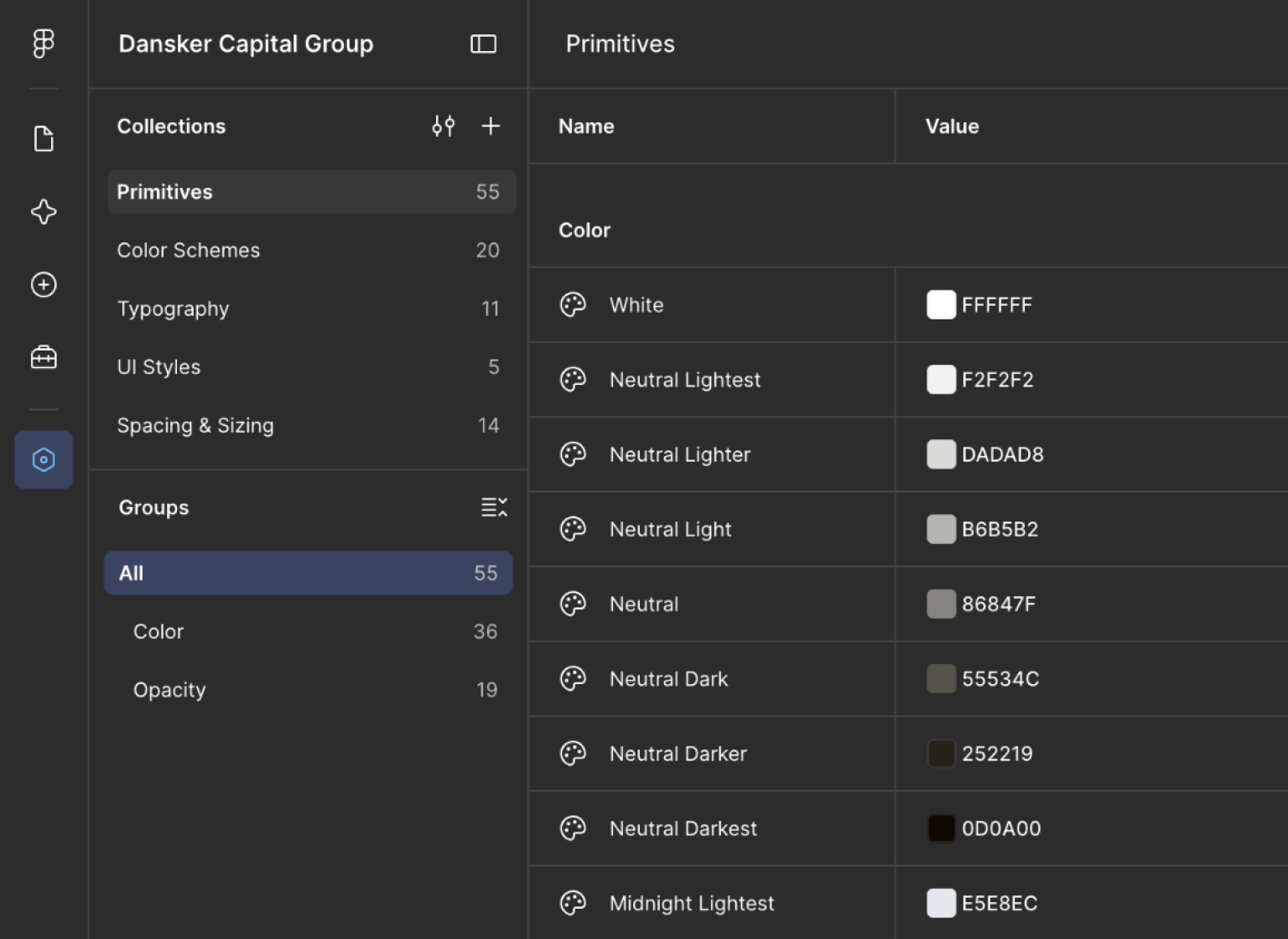The image size is (1288, 939).
Task: Open the 86847F color swatch
Action: pyautogui.click(x=941, y=604)
